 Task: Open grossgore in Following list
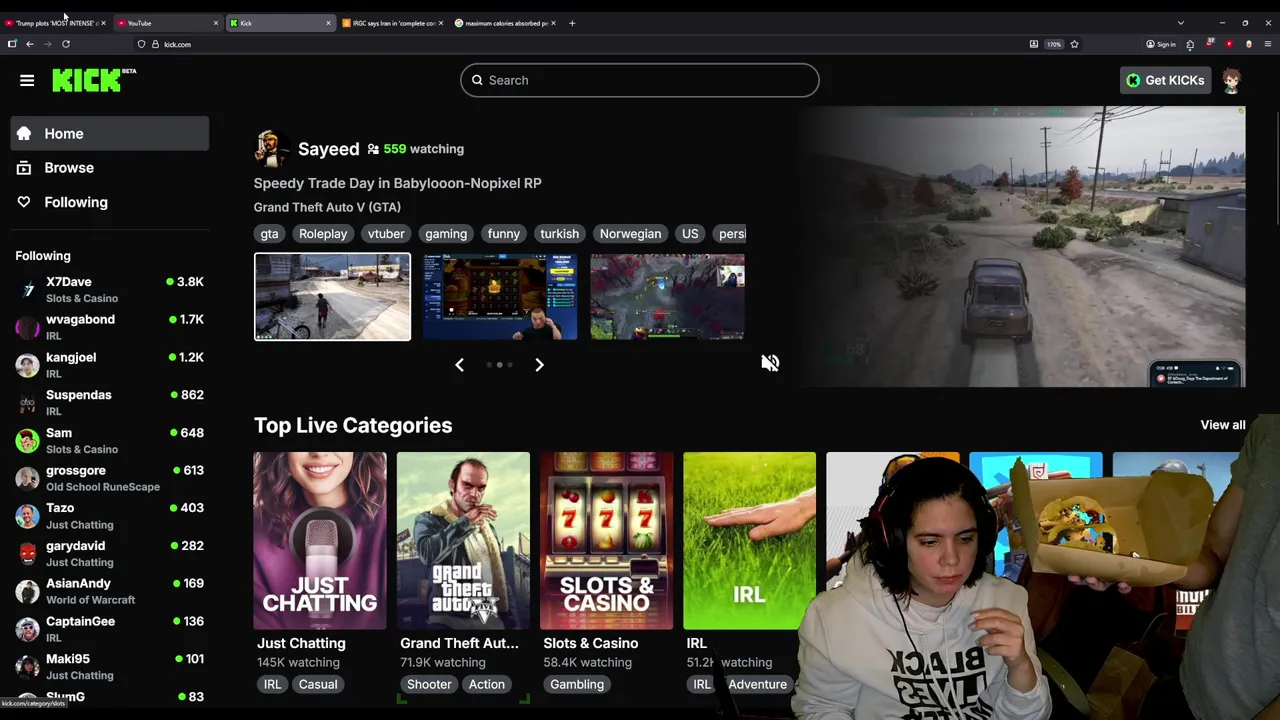click(110, 478)
